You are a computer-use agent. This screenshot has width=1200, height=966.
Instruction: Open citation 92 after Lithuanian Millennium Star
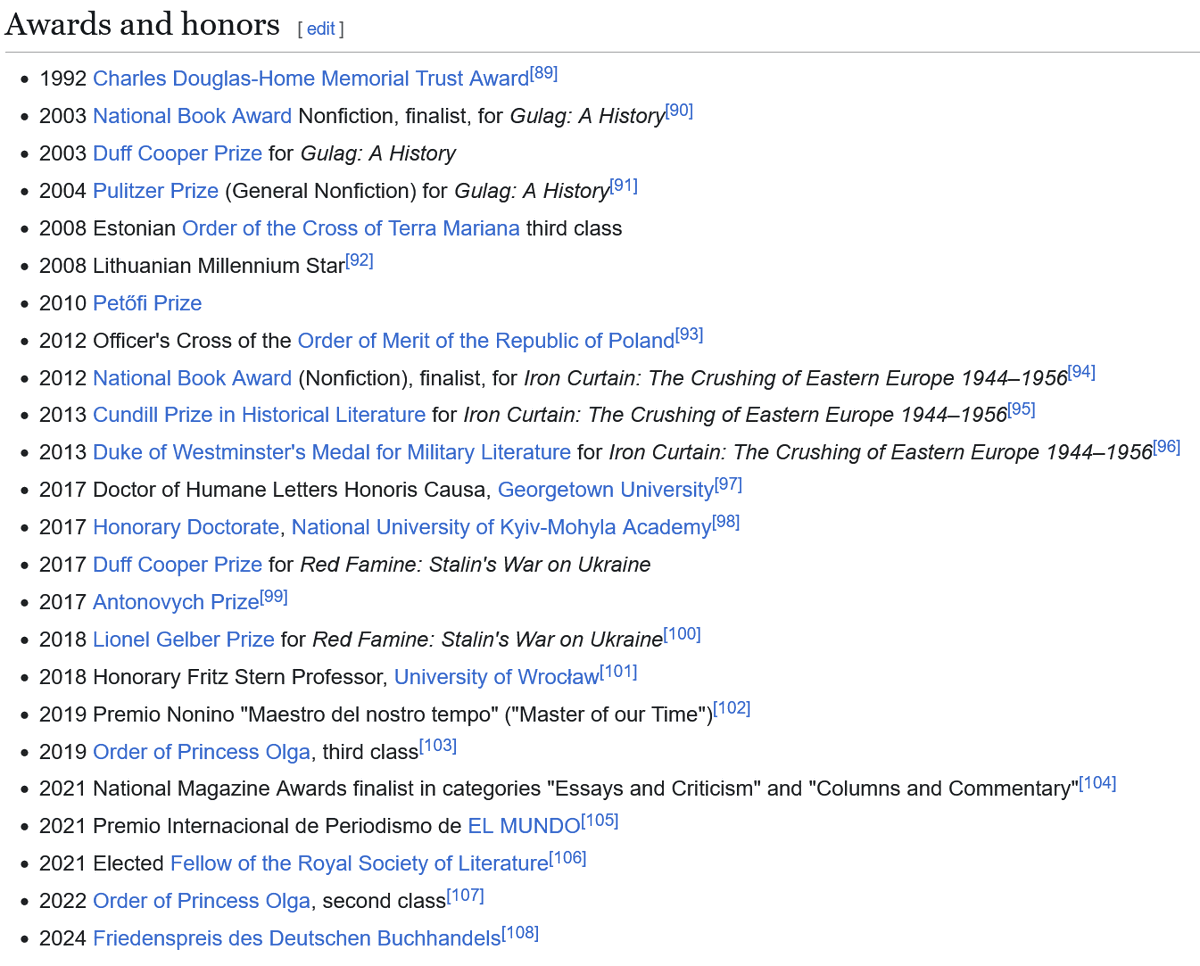[x=360, y=260]
